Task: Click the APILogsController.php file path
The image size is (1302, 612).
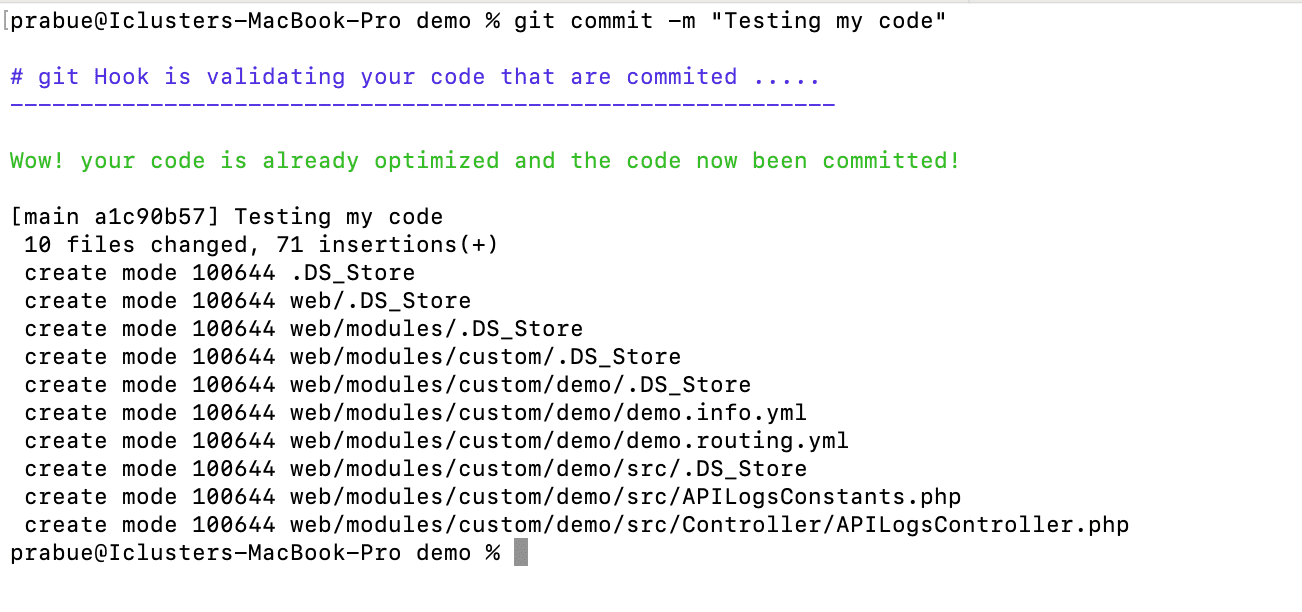Action: point(709,525)
